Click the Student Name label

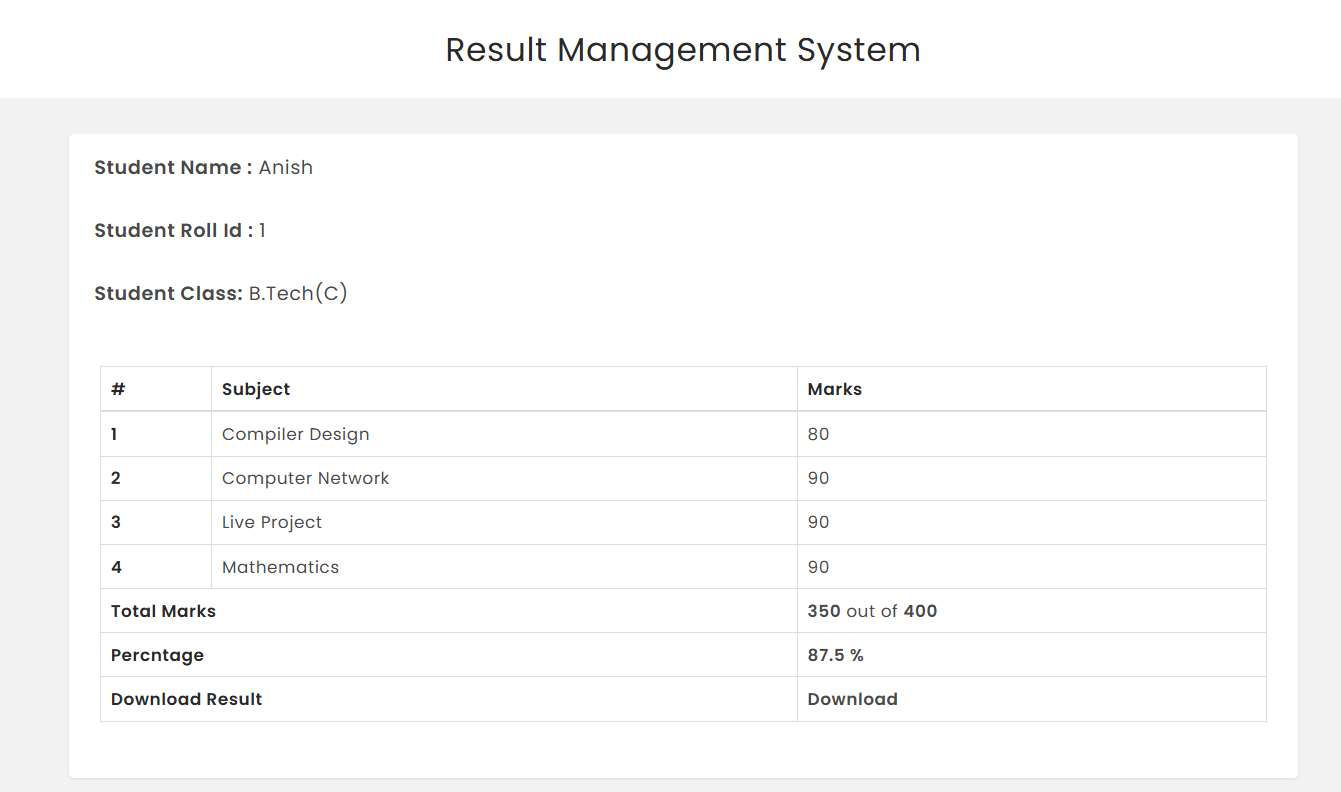point(173,167)
